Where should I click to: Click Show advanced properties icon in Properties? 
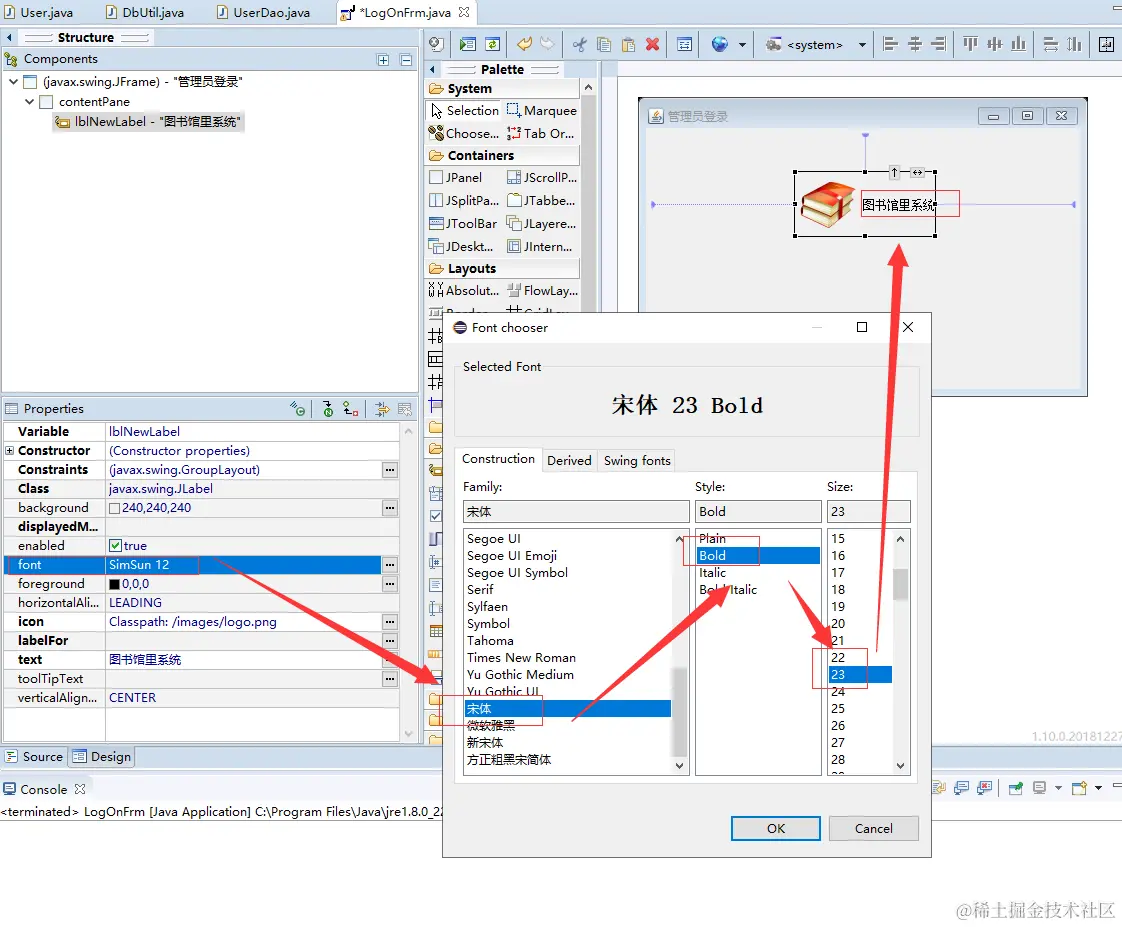coord(383,409)
